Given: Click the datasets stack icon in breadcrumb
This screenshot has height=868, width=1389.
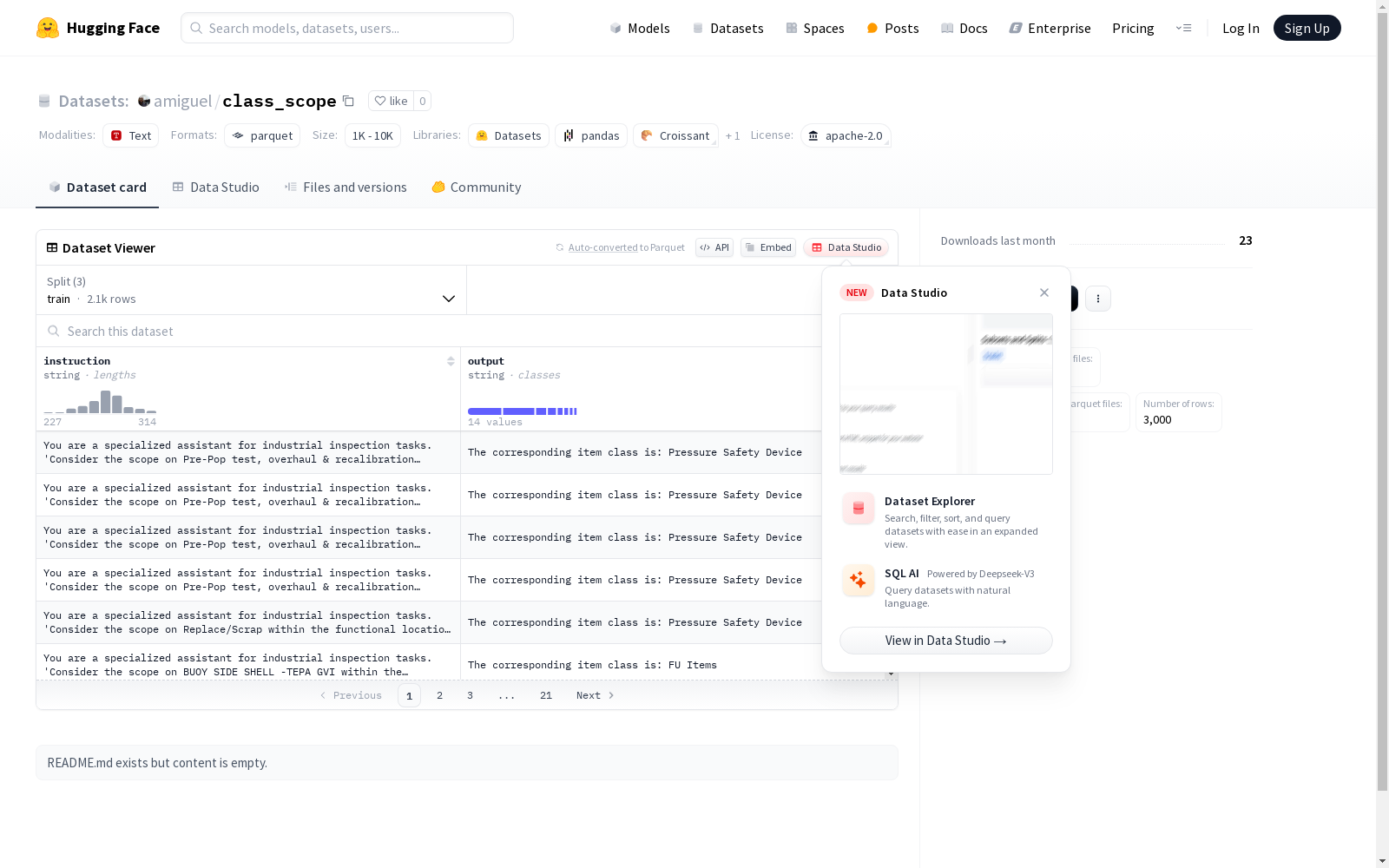Looking at the screenshot, I should (44, 101).
